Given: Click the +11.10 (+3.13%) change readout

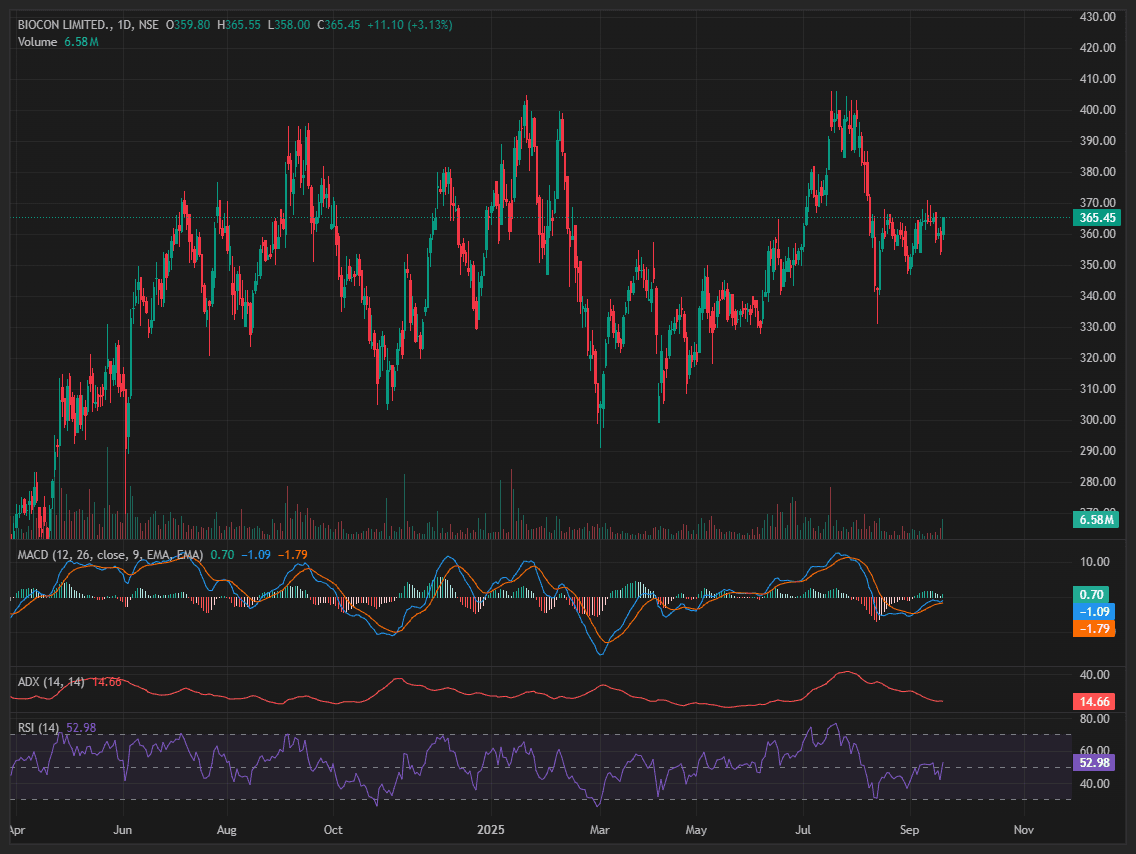Looking at the screenshot, I should pyautogui.click(x=409, y=25).
